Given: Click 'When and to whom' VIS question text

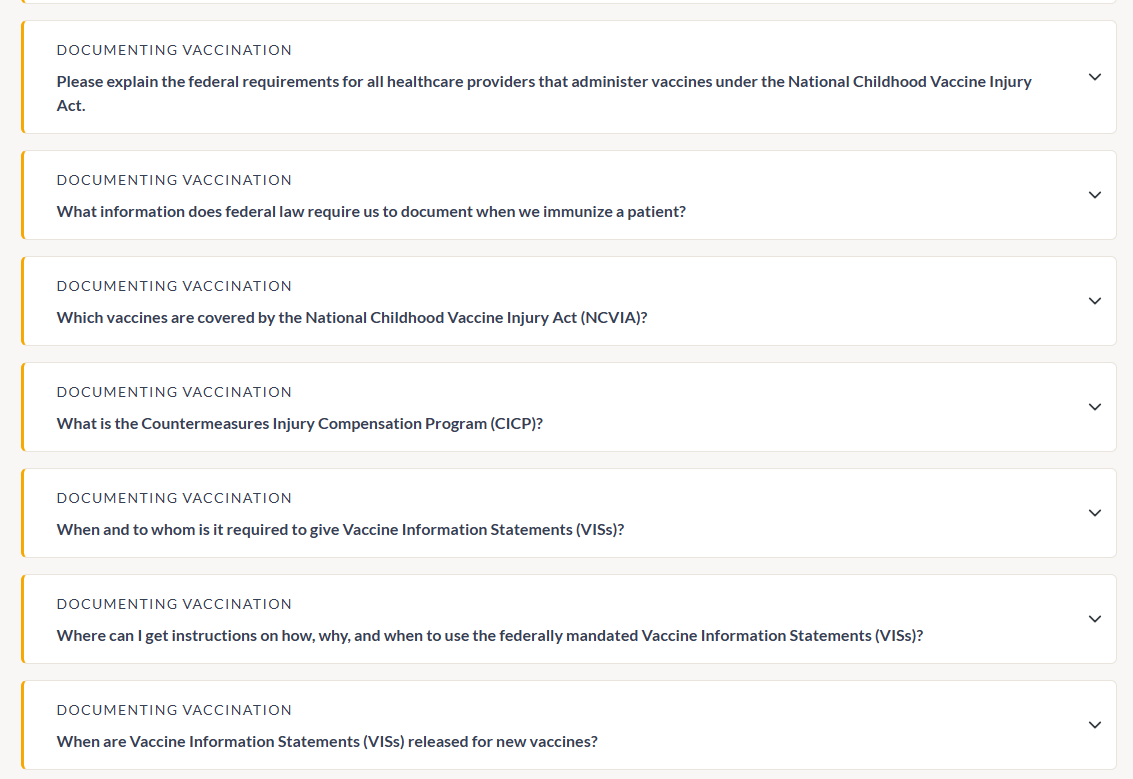Looking at the screenshot, I should [x=340, y=530].
